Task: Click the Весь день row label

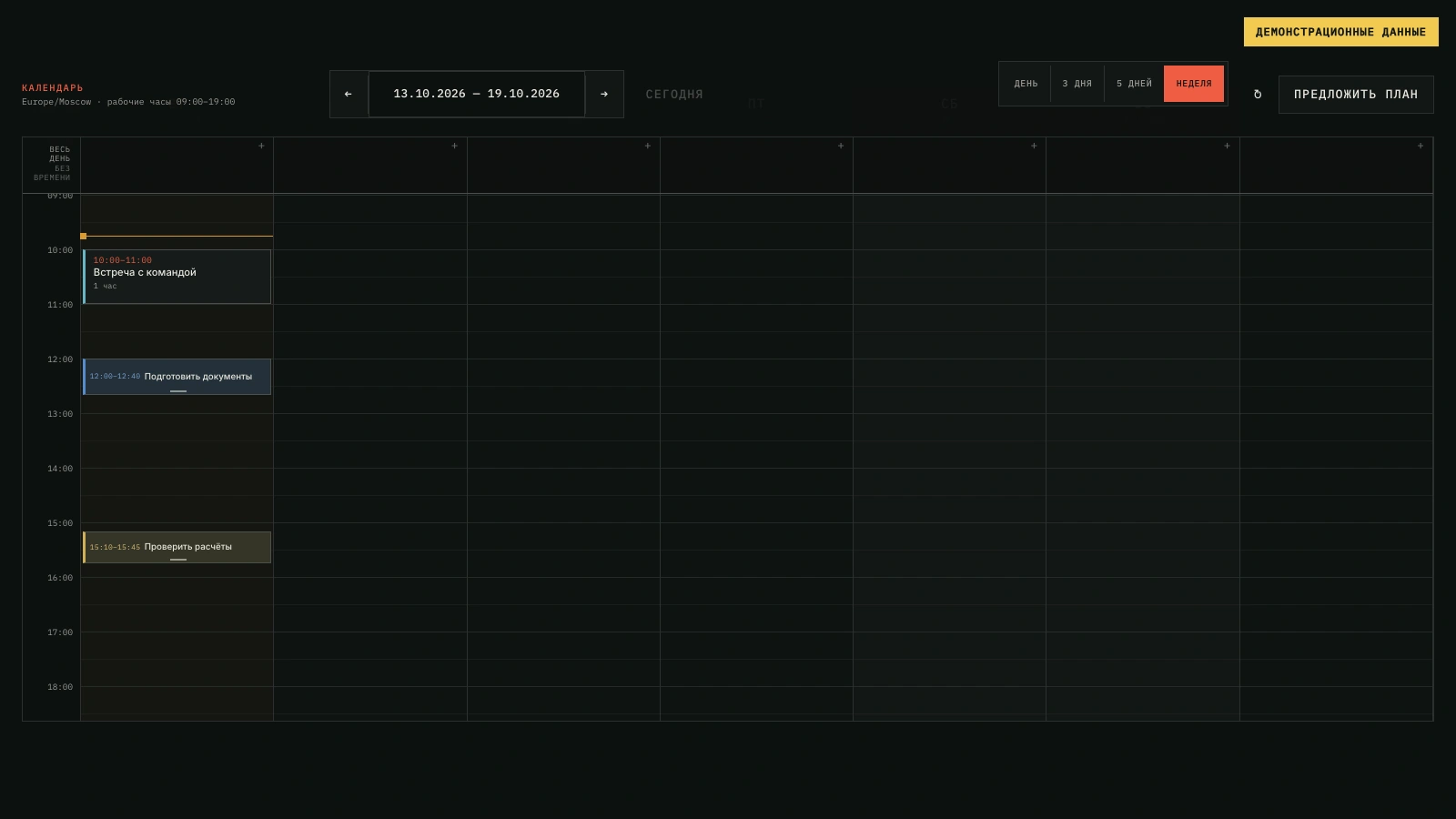Action: click(59, 154)
